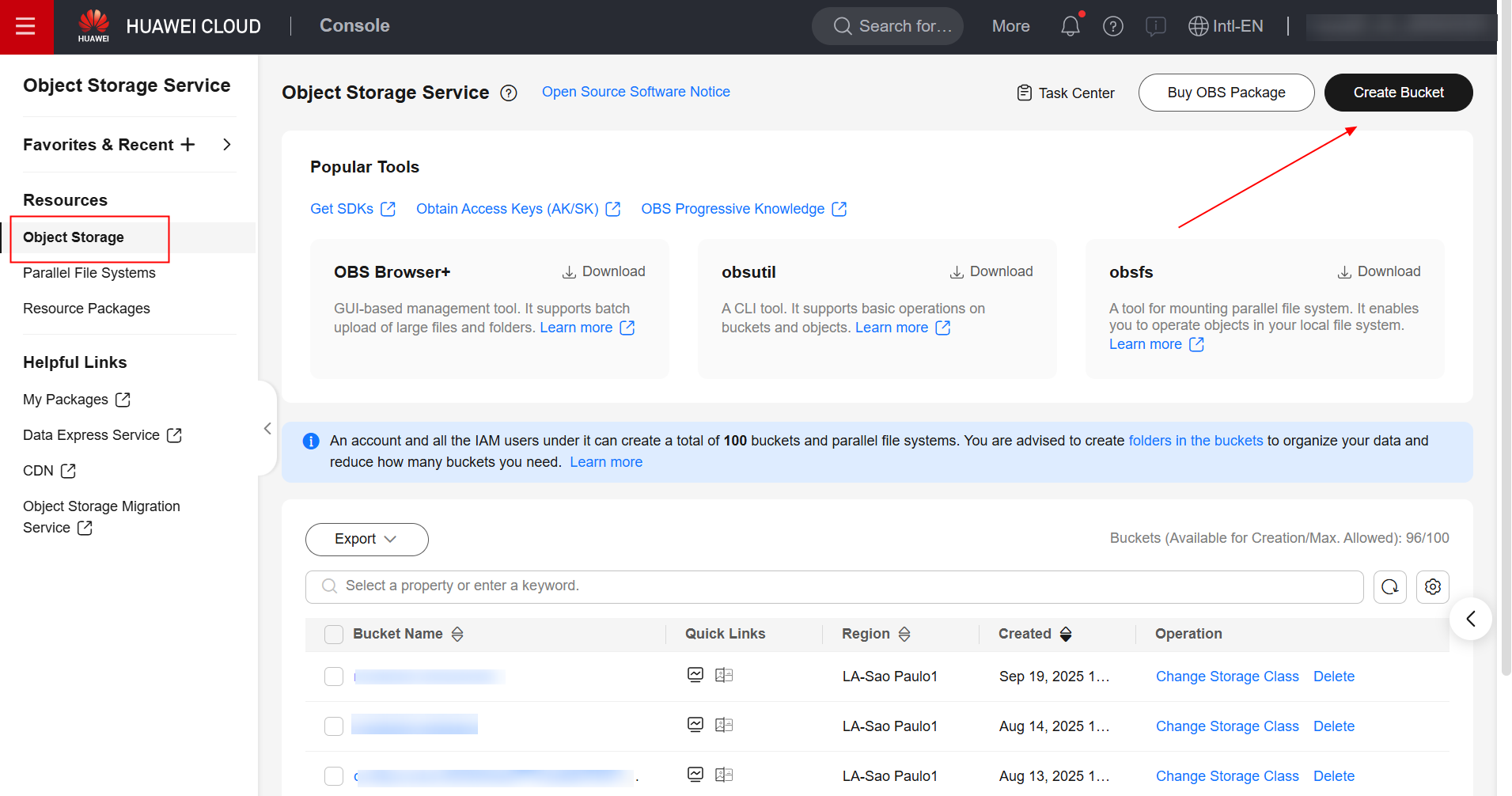Click the bucket search filter field
The image size is (1512, 796).
(x=834, y=586)
